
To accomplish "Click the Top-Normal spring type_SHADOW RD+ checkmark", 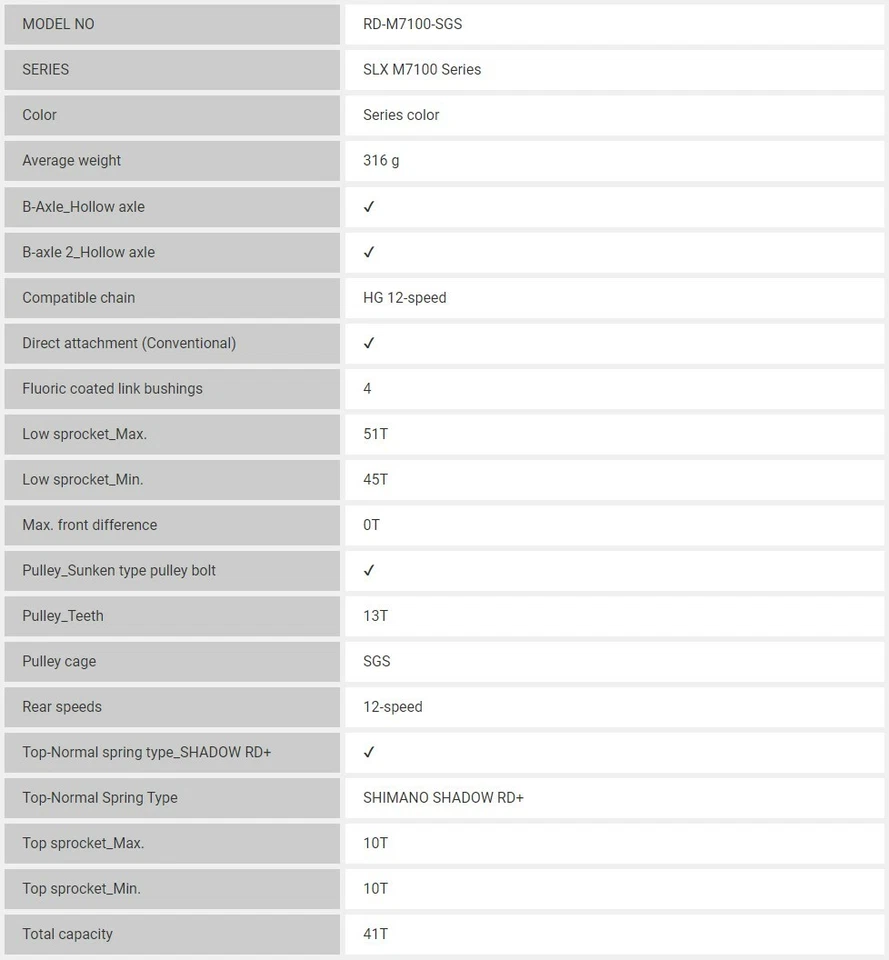I will pos(369,752).
